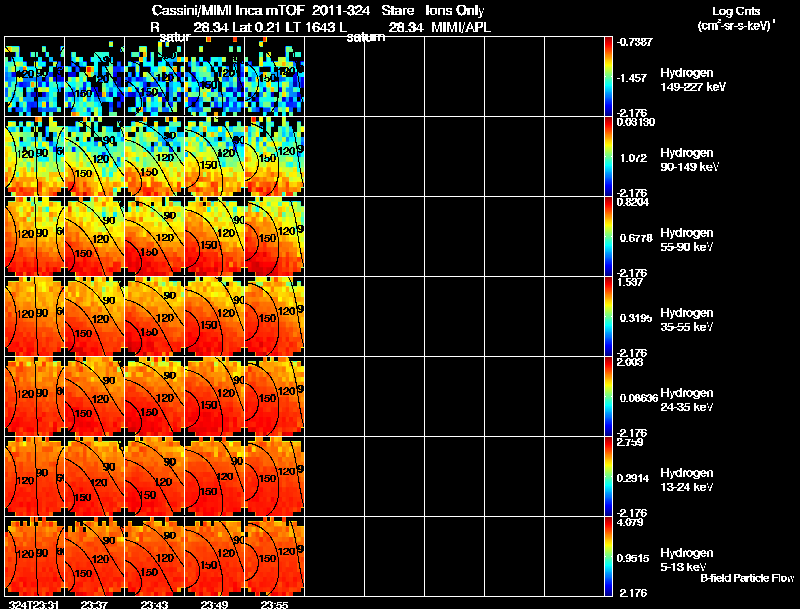The width and height of the screenshot is (800, 609).
Task: Open the 55-90 keV image at 23:55
Action: coord(274,237)
